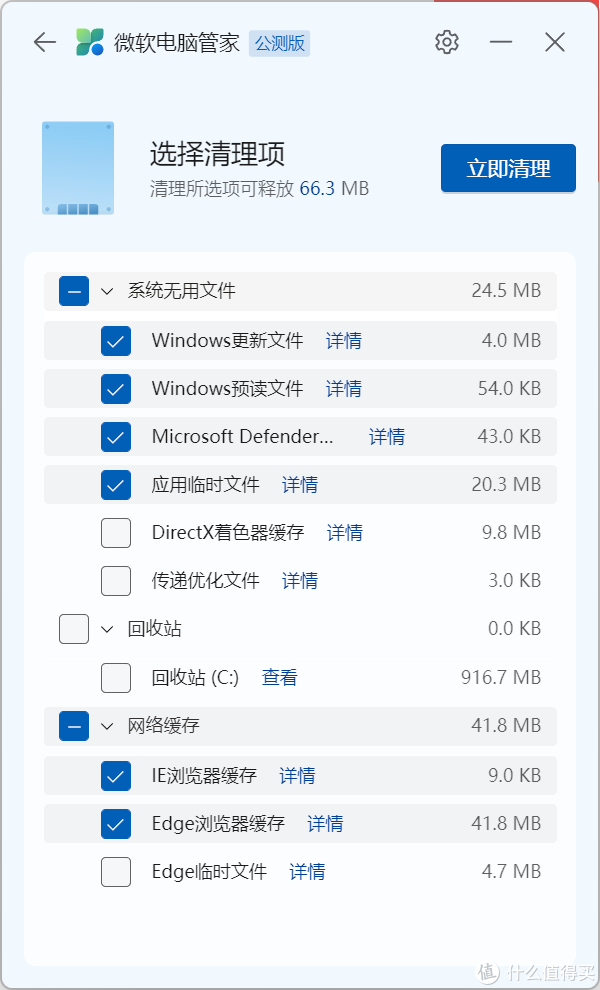The image size is (600, 990).
Task: Click the Microsoft PC Manager logo icon
Action: (90, 42)
